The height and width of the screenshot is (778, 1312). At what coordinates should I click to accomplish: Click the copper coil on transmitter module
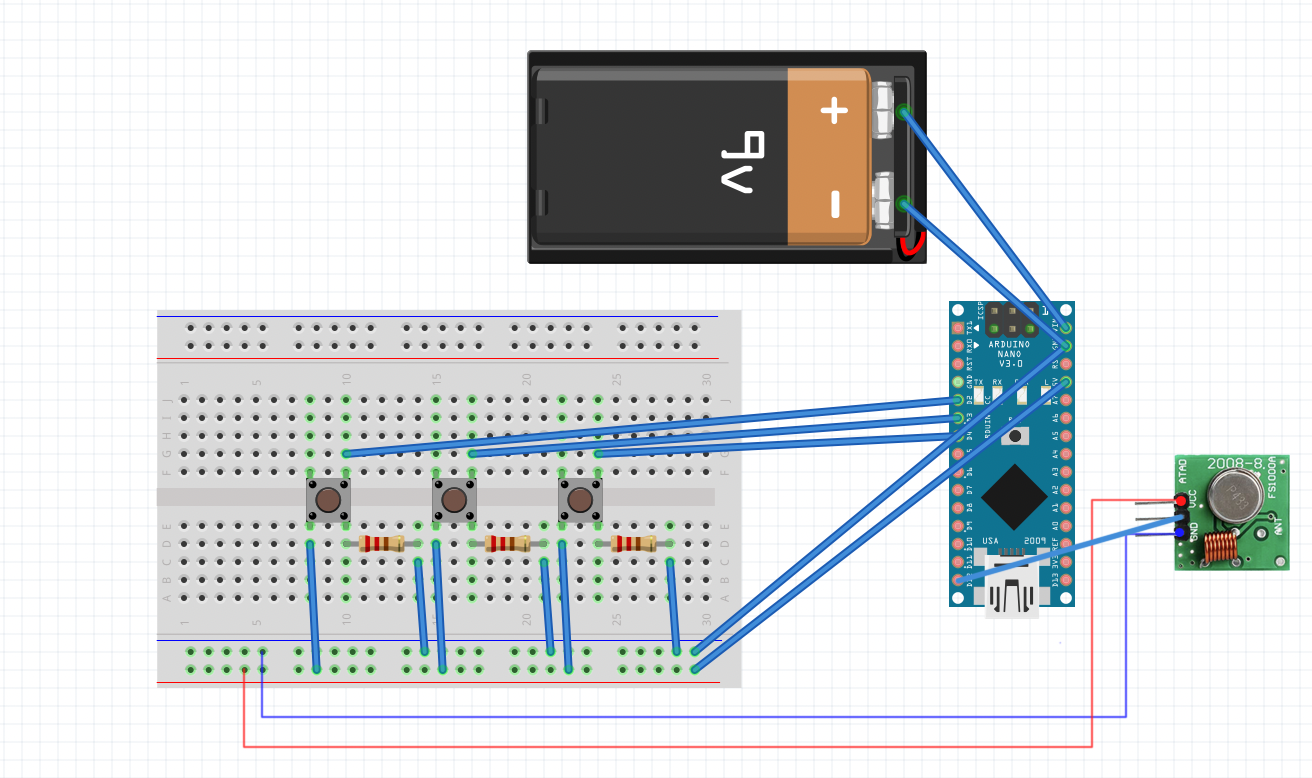pos(1221,548)
